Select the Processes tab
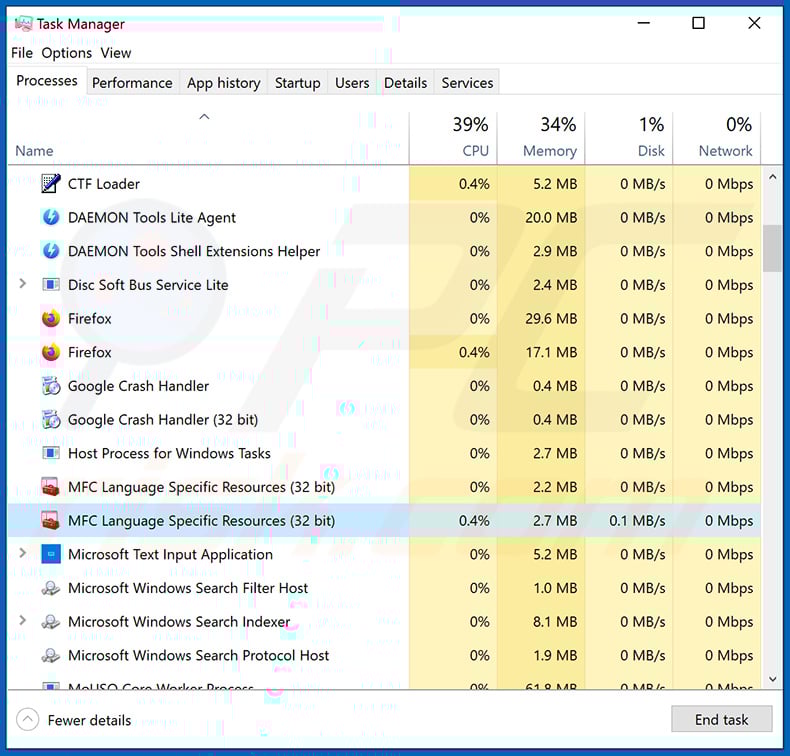Viewport: 790px width, 756px height. click(x=47, y=81)
